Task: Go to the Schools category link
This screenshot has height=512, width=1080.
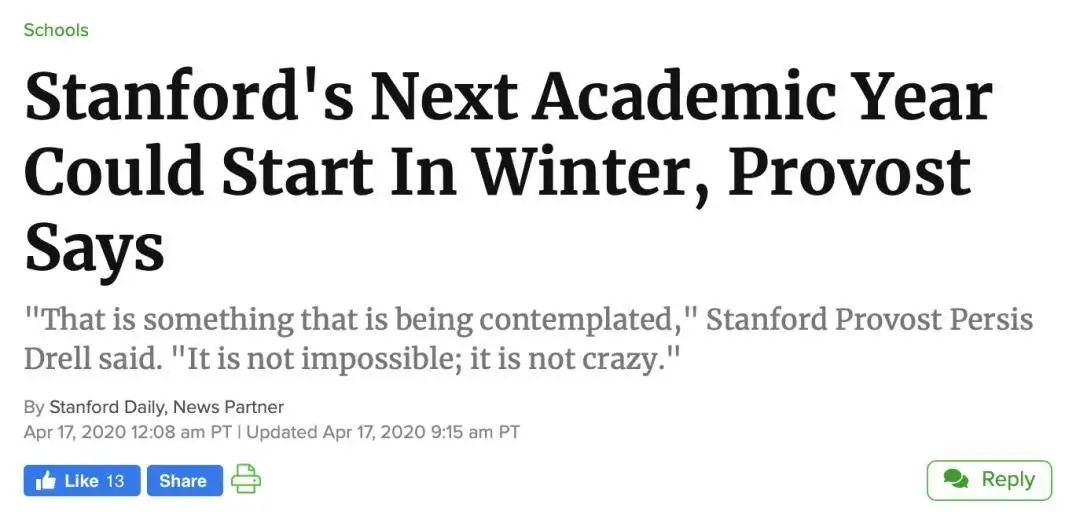Action: coord(56,30)
